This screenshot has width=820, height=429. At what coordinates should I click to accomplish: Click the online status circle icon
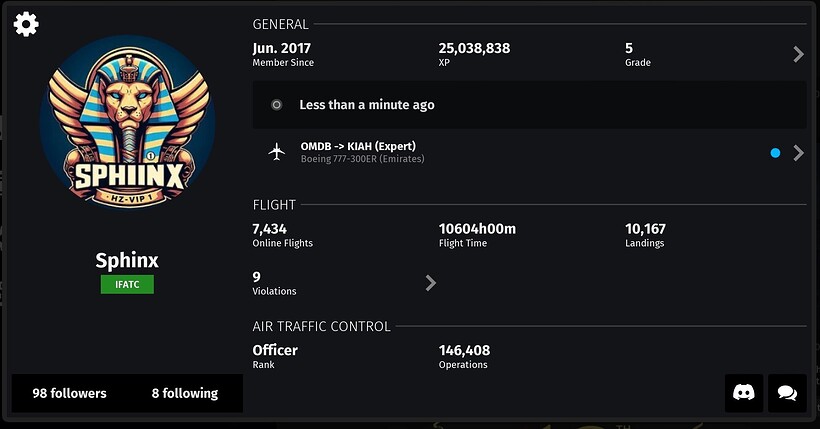tap(277, 105)
